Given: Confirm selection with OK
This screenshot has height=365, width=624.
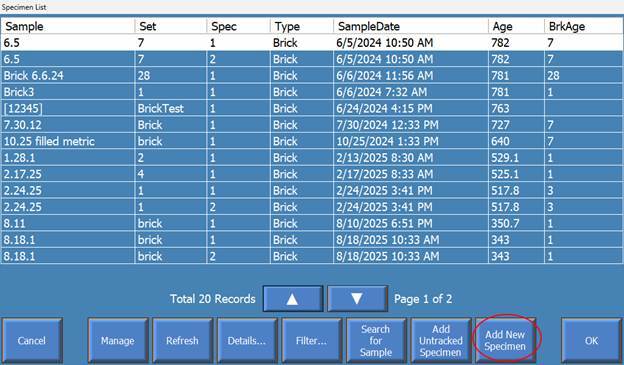Looking at the screenshot, I should click(x=591, y=340).
